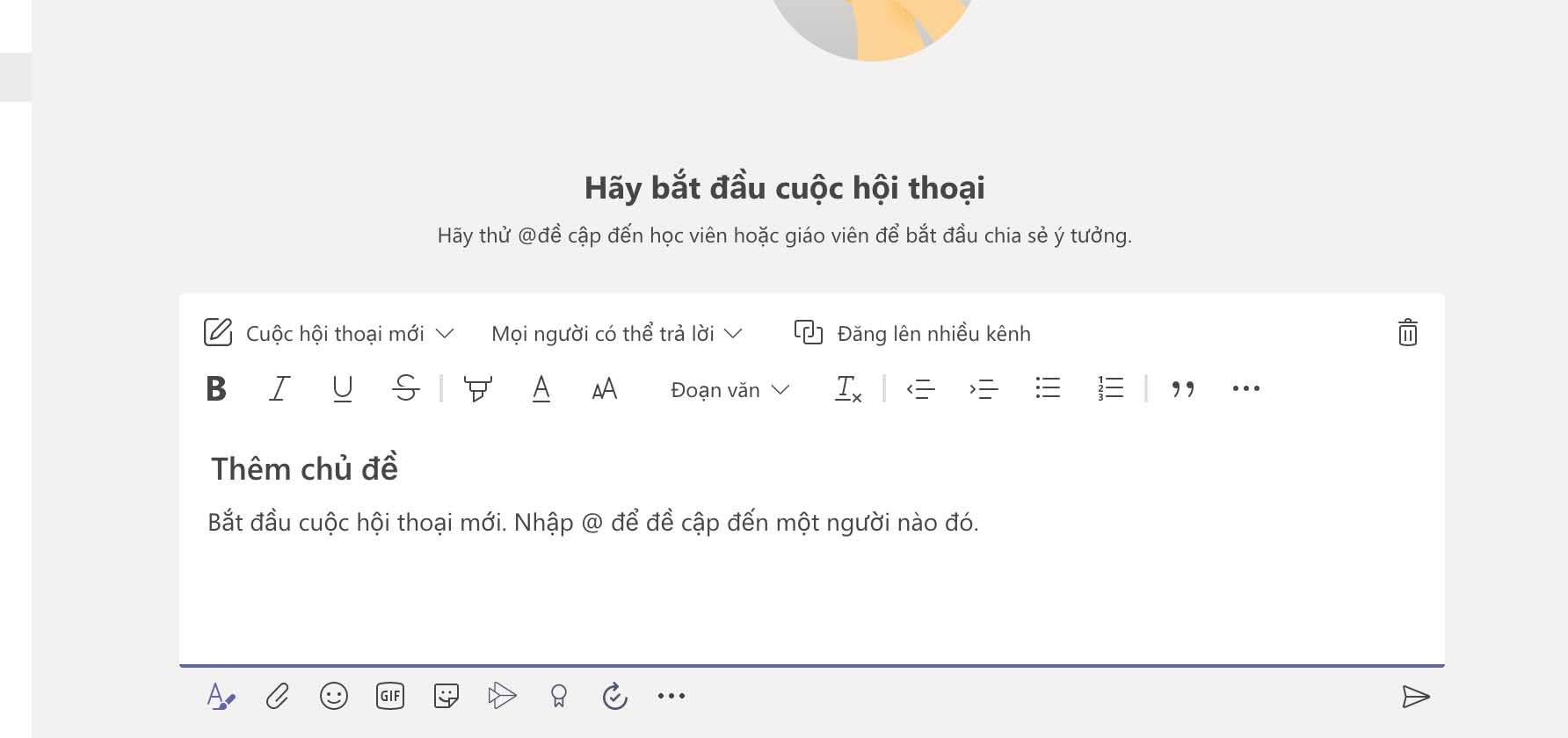Toggle underline formatting
Image resolution: width=1568 pixels, height=738 pixels.
343,388
